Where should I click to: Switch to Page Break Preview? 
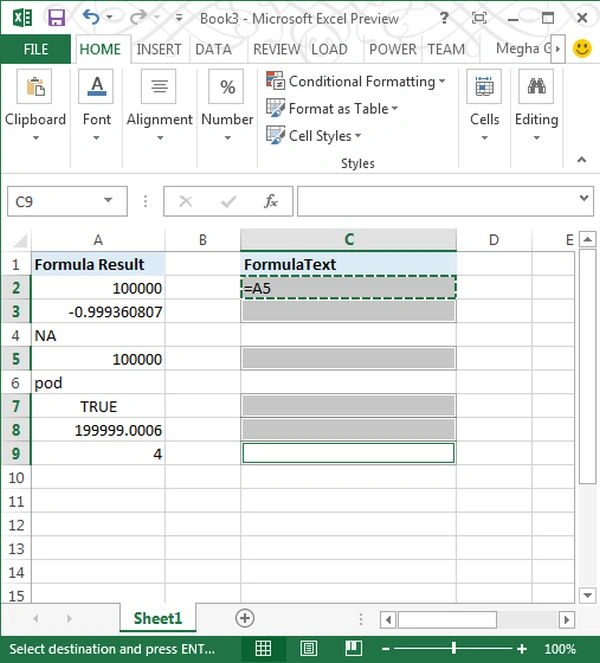(x=353, y=648)
